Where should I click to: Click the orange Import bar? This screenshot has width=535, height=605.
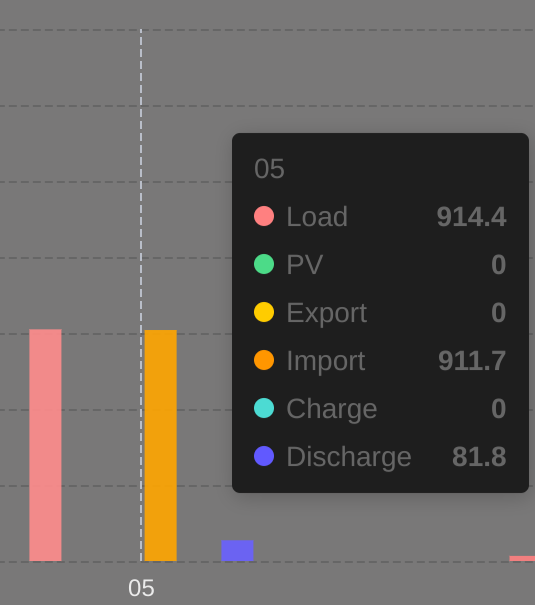point(160,445)
